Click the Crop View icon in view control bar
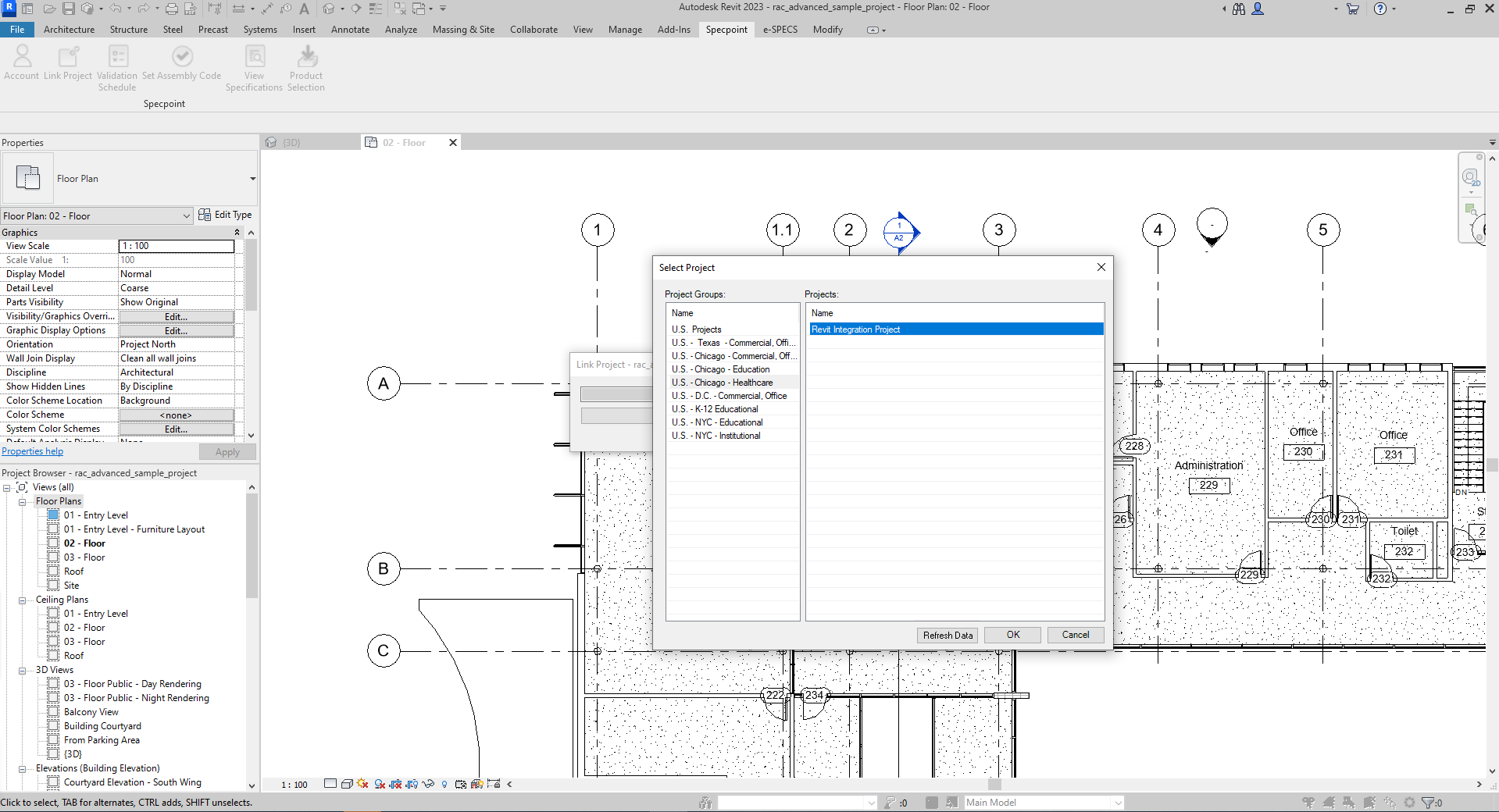The height and width of the screenshot is (812, 1499). (395, 784)
